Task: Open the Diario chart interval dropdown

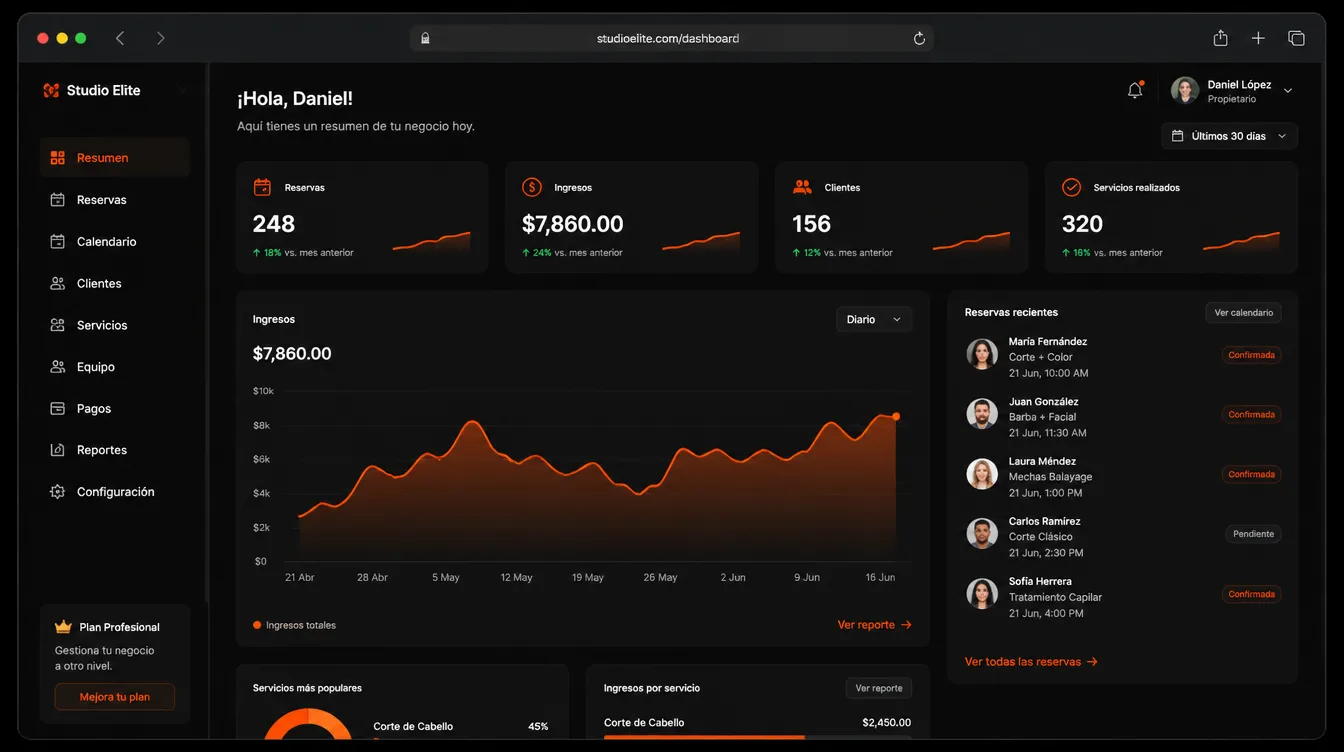Action: pos(874,320)
